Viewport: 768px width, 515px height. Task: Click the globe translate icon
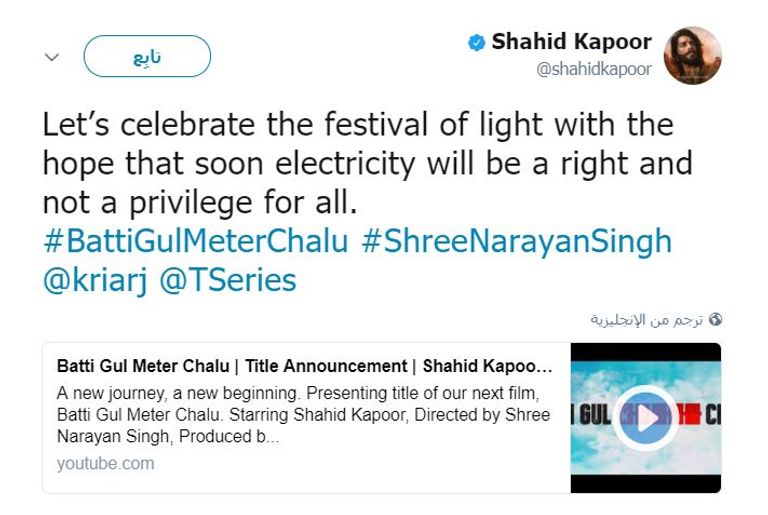714,320
